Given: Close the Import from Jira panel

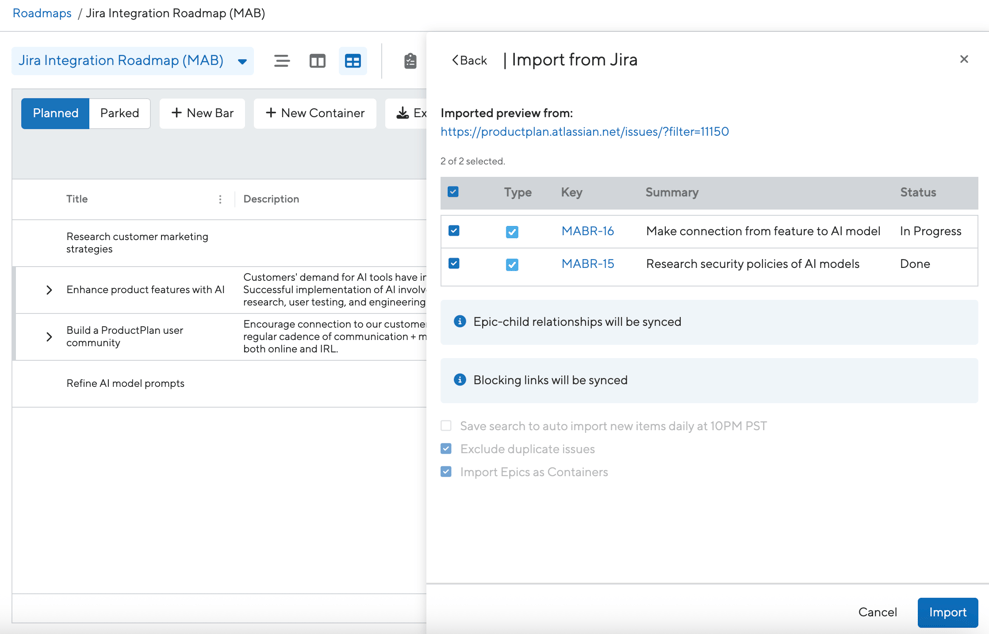Looking at the screenshot, I should [964, 59].
